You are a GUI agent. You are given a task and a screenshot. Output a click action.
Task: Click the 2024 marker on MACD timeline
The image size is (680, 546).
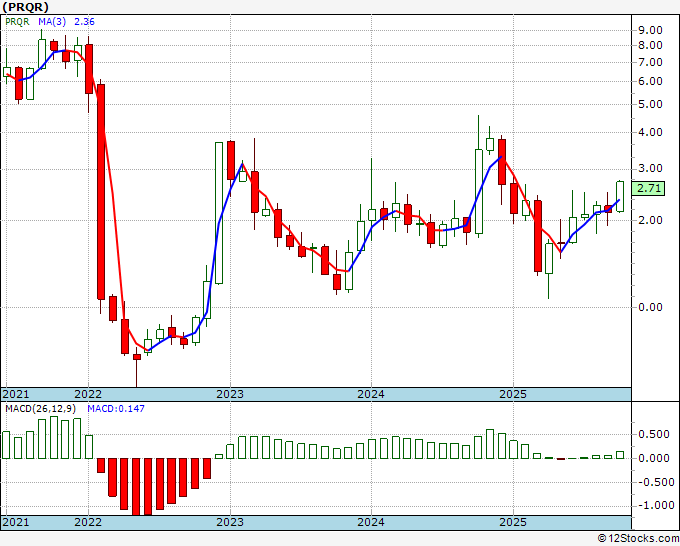click(x=371, y=522)
